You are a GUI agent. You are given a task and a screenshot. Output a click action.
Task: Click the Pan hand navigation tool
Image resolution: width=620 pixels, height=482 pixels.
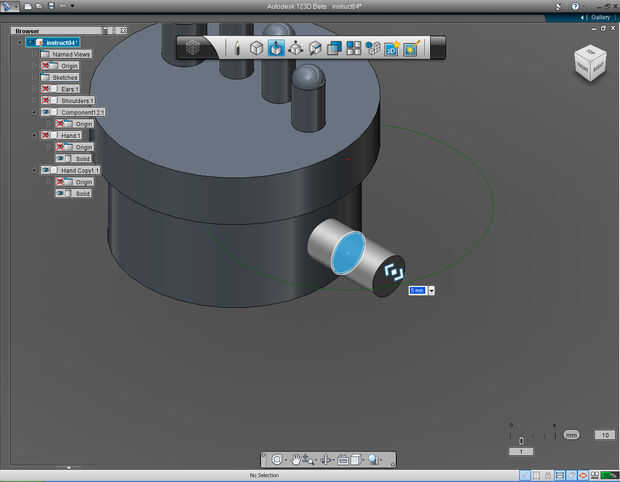point(298,459)
